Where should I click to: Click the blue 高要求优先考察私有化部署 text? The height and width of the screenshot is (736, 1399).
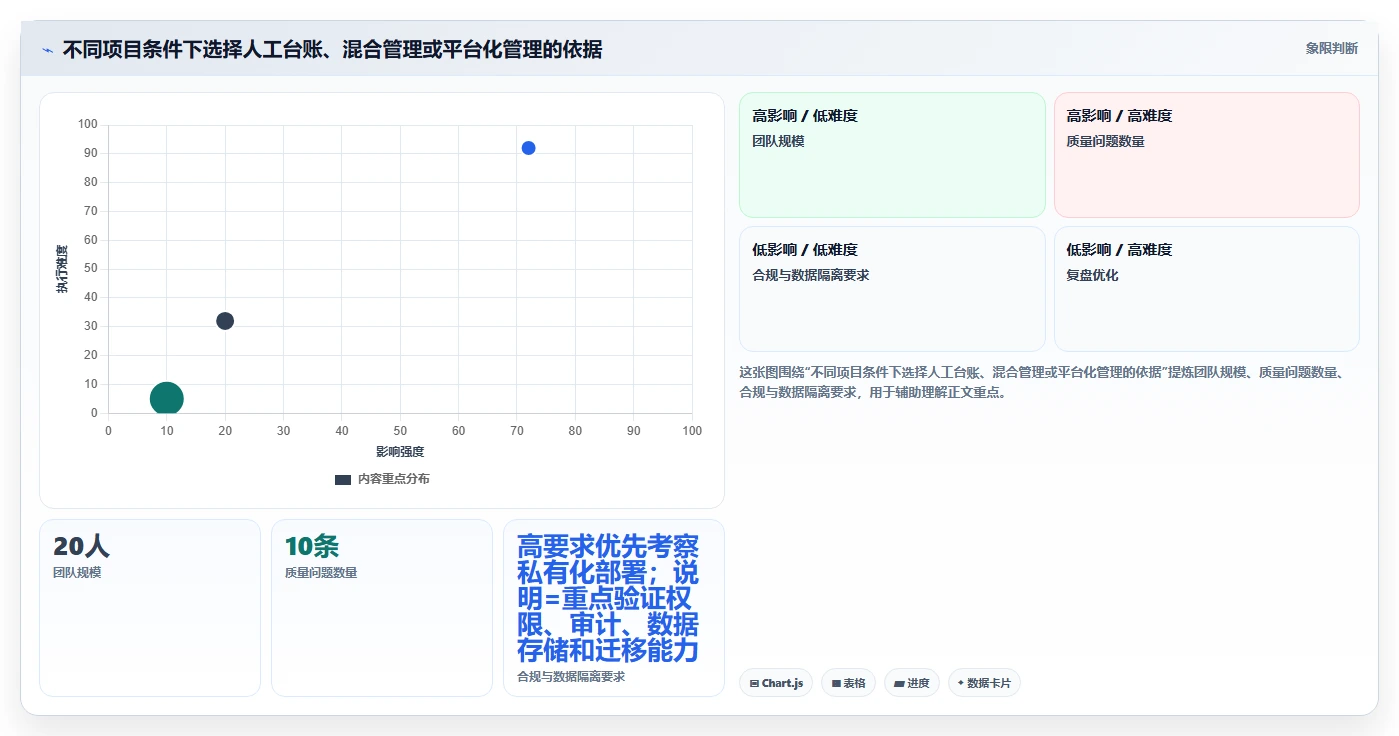[608, 599]
